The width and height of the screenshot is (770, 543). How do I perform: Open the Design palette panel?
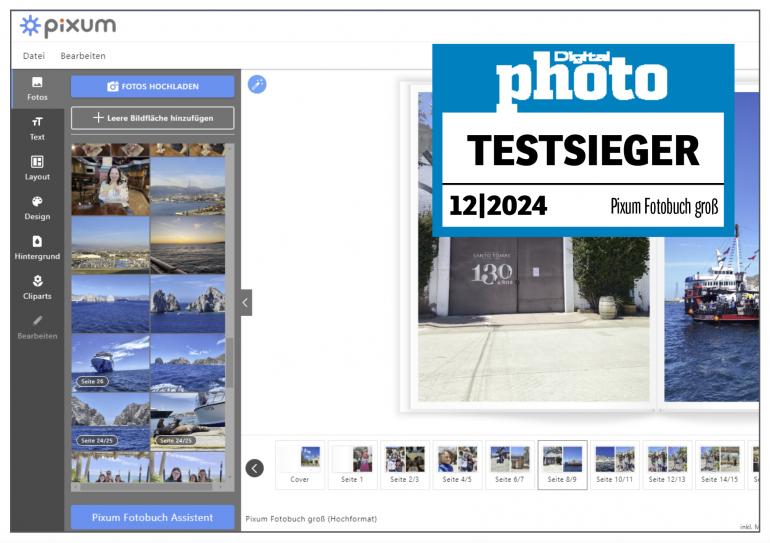(x=37, y=208)
